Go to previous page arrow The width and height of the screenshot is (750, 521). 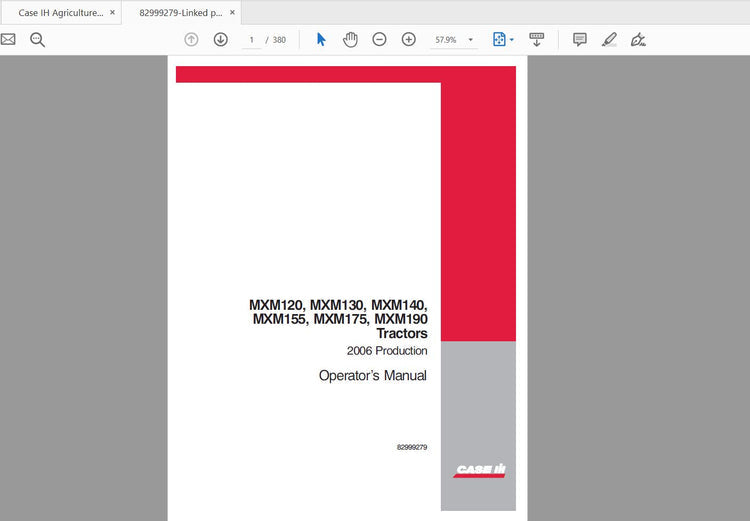191,39
